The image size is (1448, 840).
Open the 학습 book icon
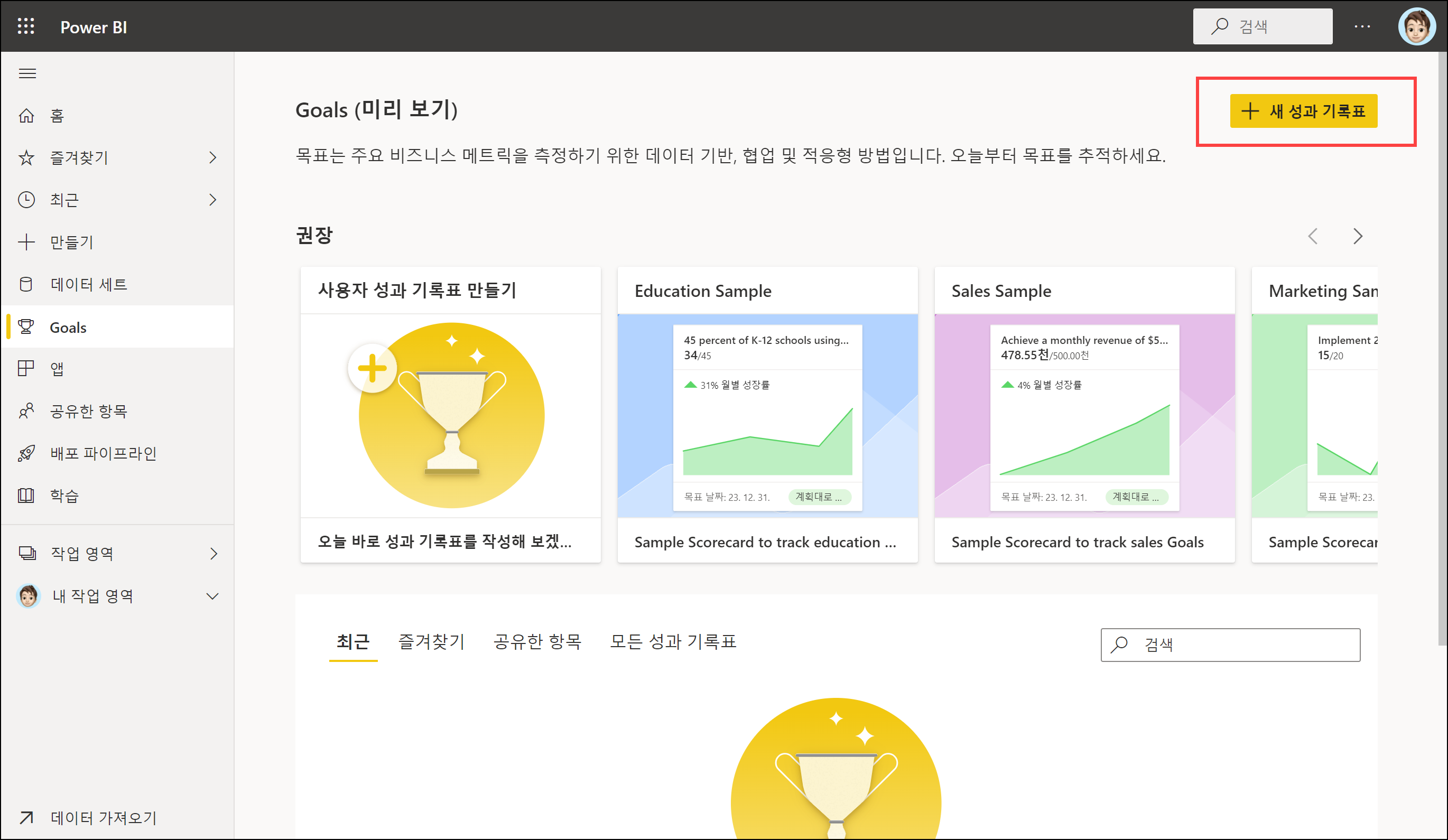coord(26,495)
